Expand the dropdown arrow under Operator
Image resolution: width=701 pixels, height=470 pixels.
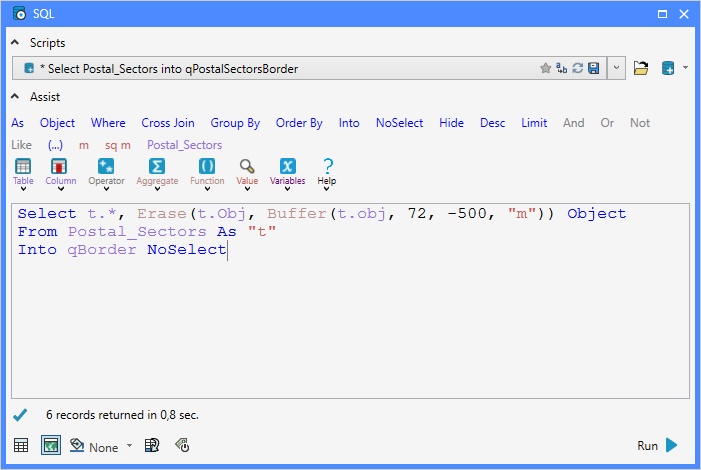(106, 189)
